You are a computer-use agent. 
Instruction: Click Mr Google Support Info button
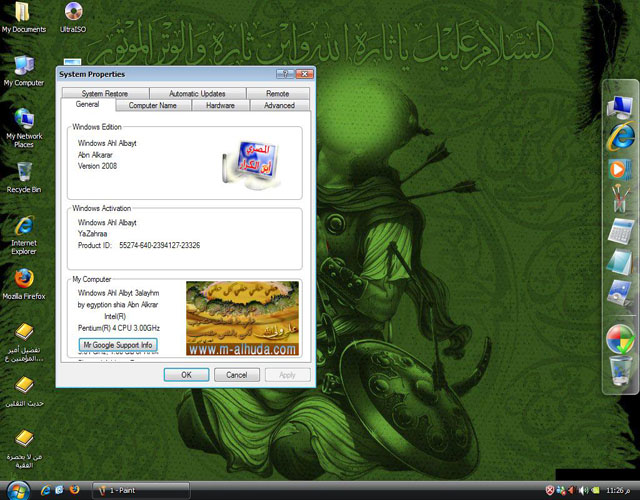tap(118, 345)
